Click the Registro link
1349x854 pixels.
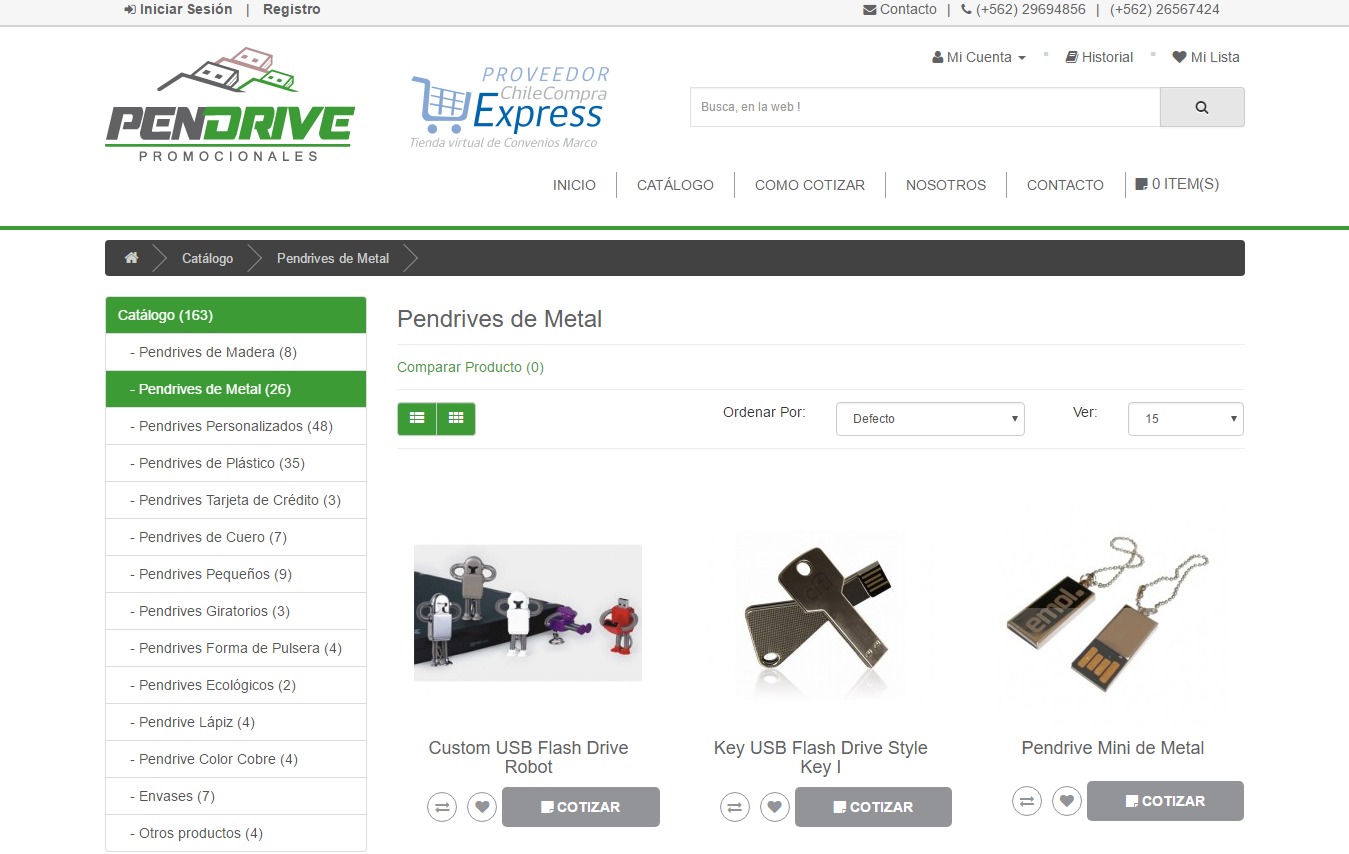click(x=292, y=9)
